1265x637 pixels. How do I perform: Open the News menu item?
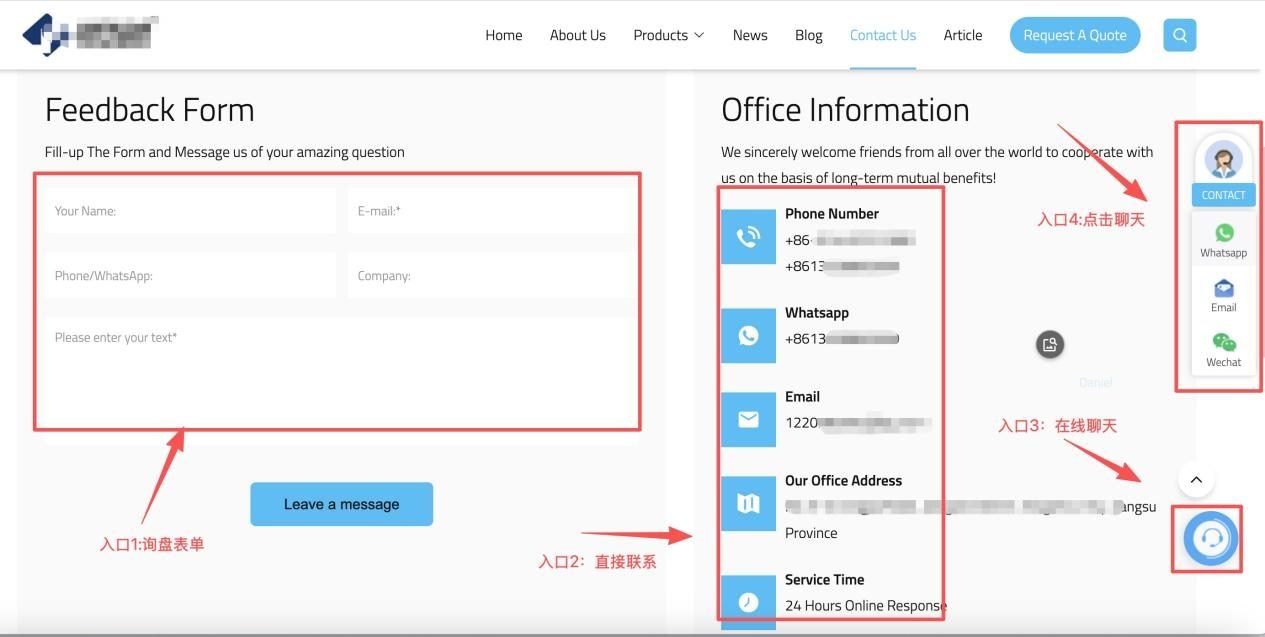tap(750, 35)
